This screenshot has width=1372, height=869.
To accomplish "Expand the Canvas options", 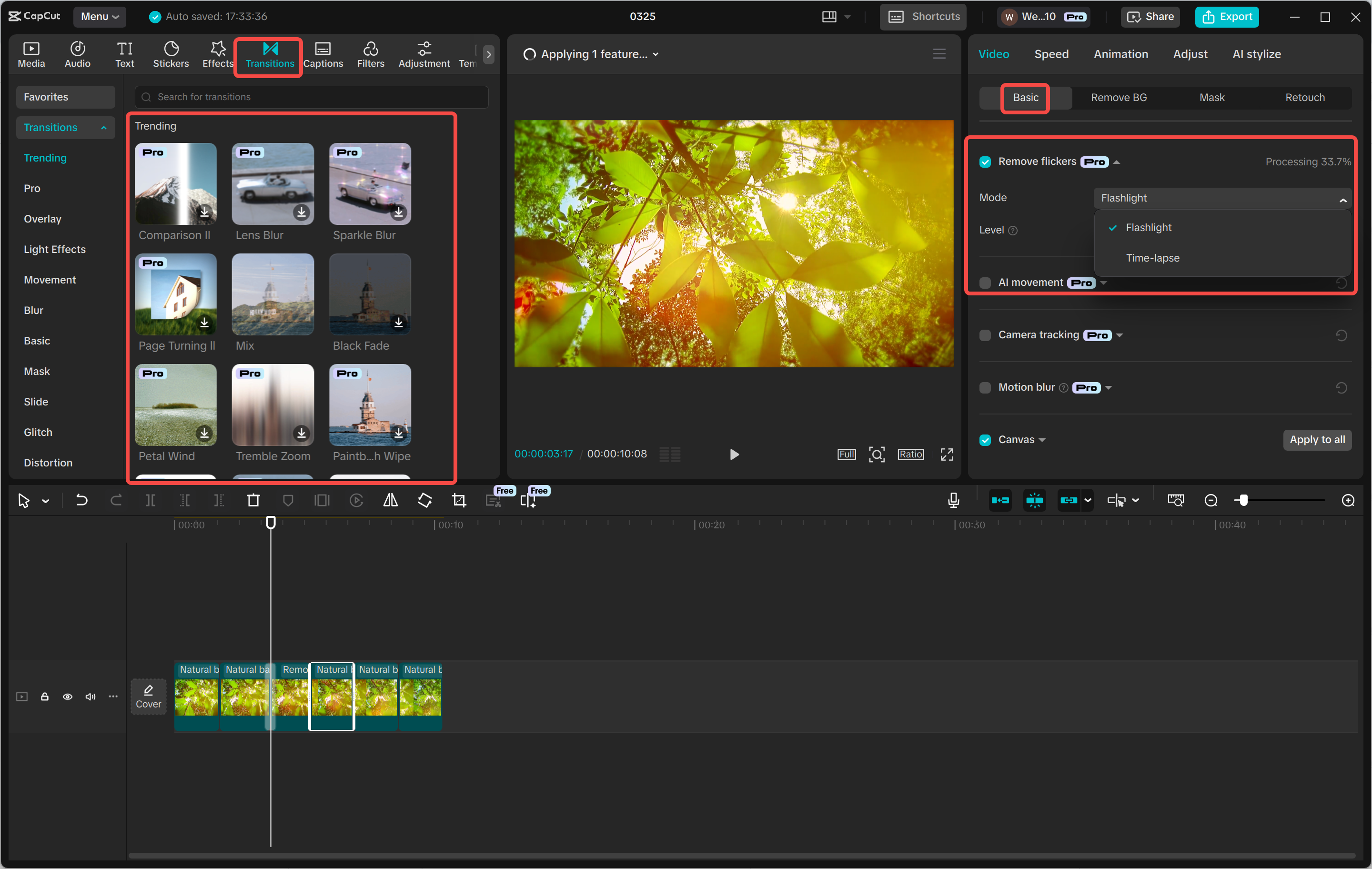I will tap(1042, 440).
